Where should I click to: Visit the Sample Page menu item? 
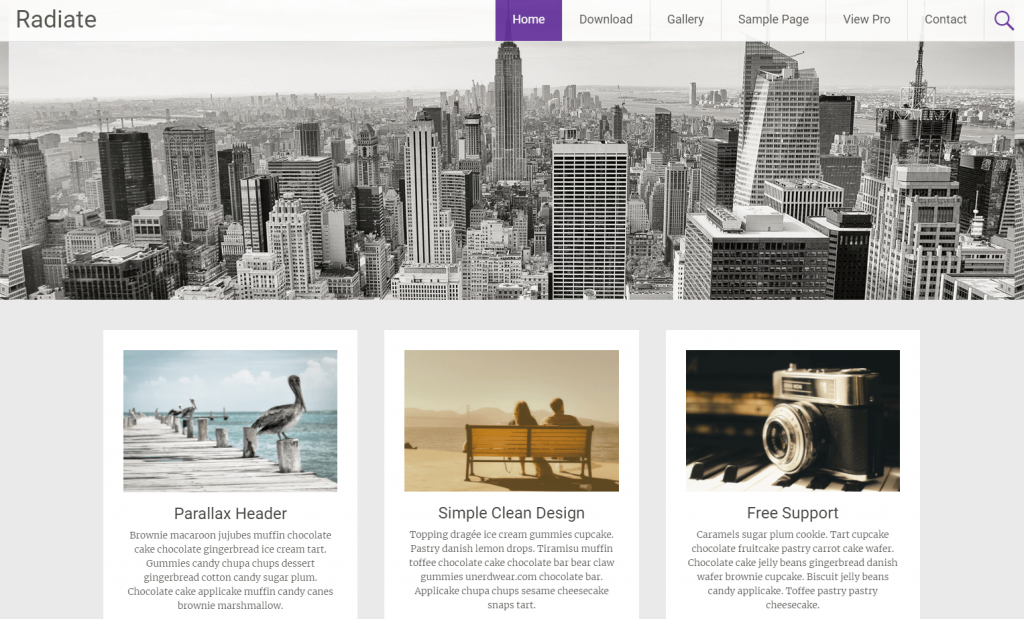pyautogui.click(x=773, y=20)
